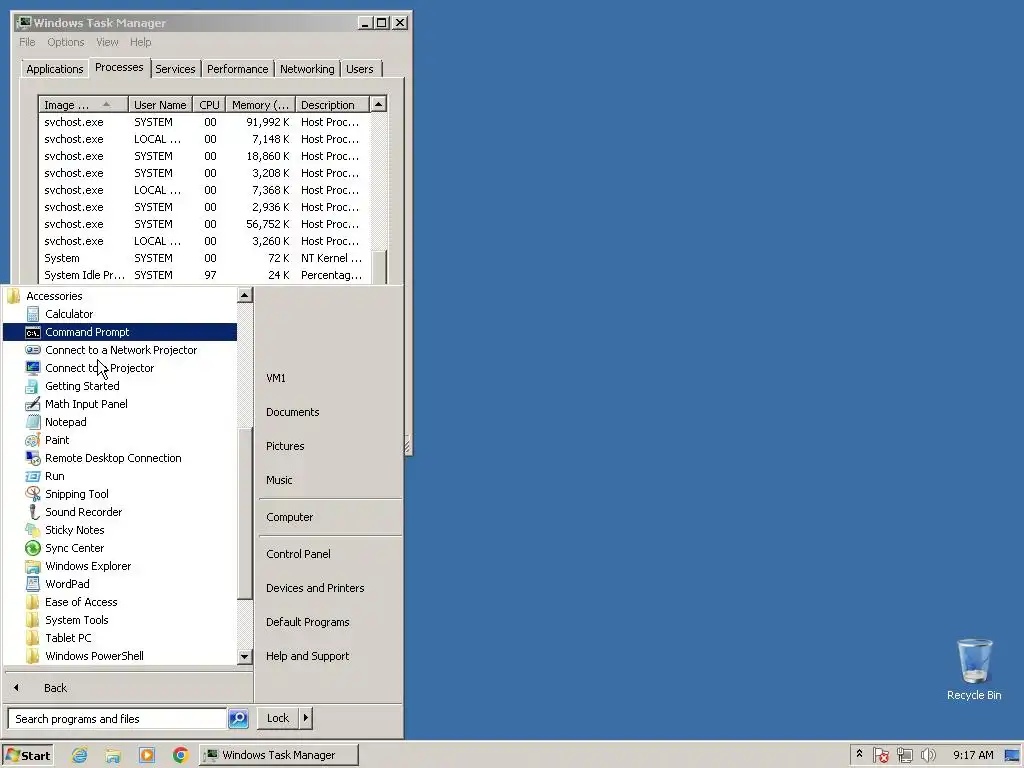This screenshot has width=1024, height=768.
Task: Expand System Tools folder
Action: 76,620
